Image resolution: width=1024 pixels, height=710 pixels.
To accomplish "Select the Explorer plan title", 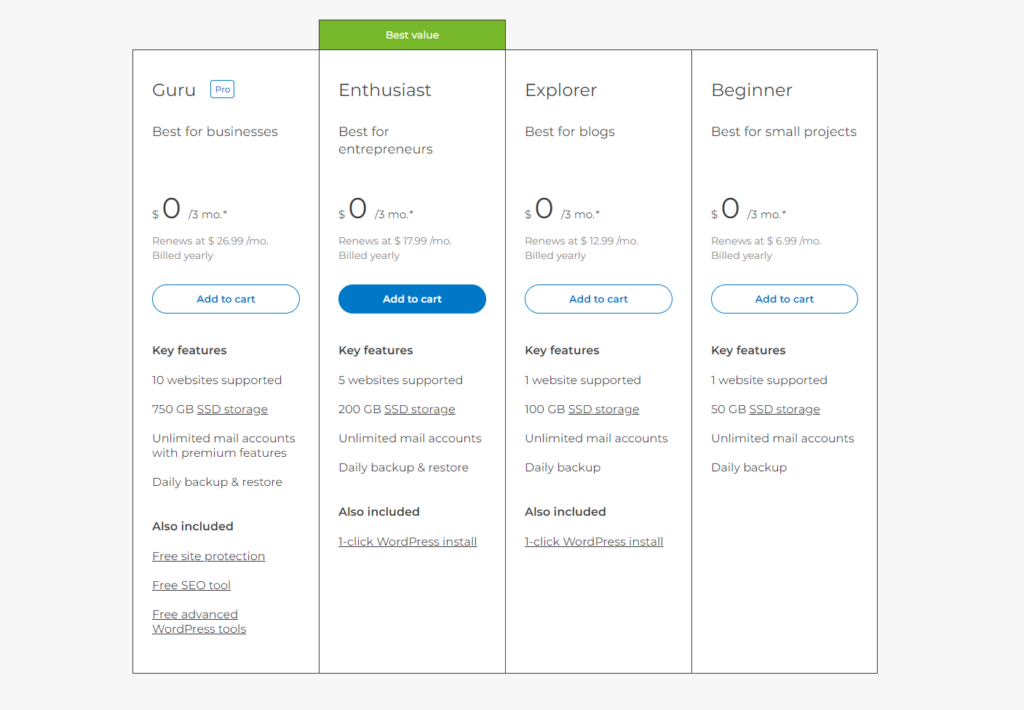I will pyautogui.click(x=561, y=90).
